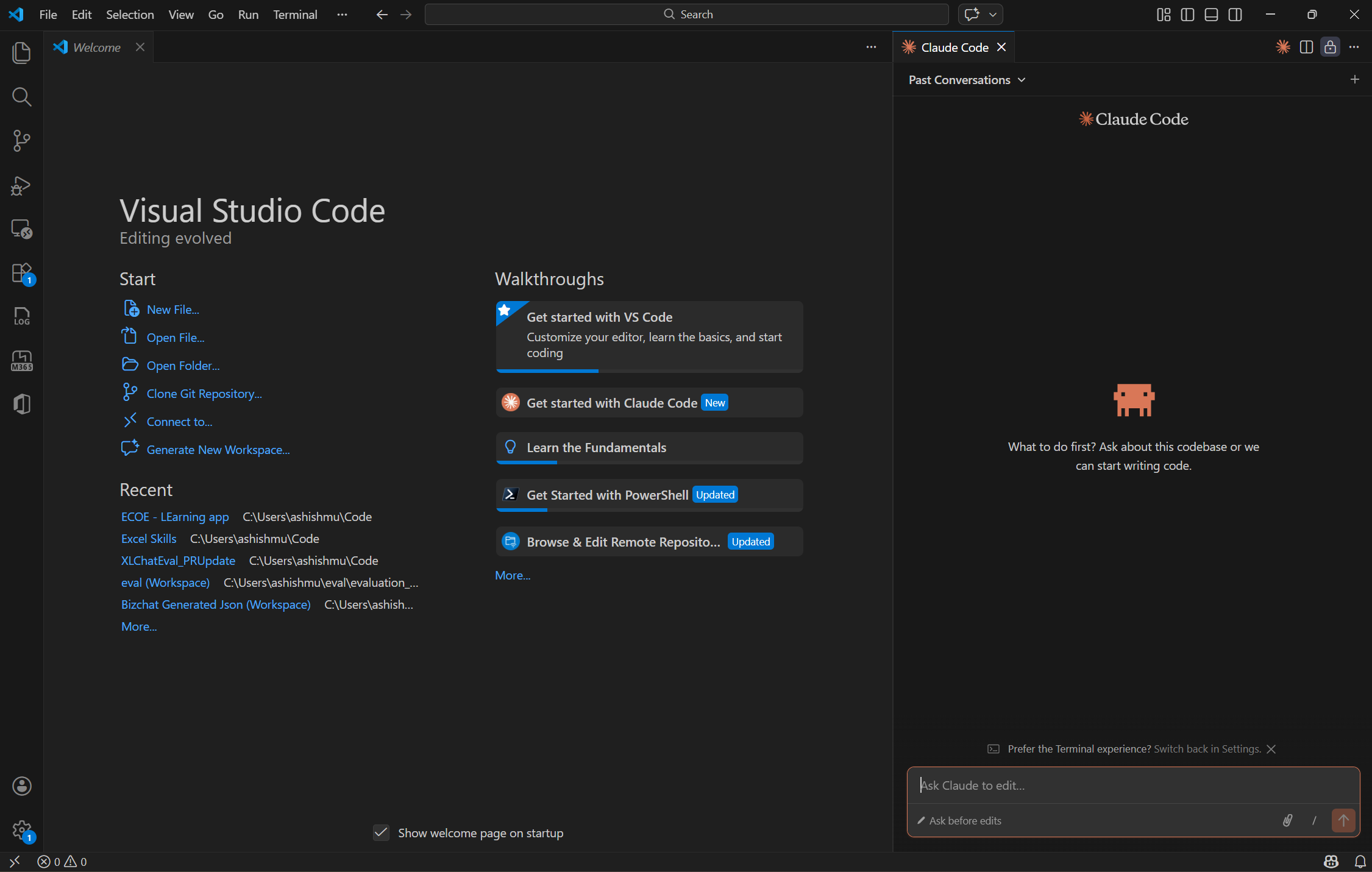Show more walkthroughs via More link

coord(513,575)
